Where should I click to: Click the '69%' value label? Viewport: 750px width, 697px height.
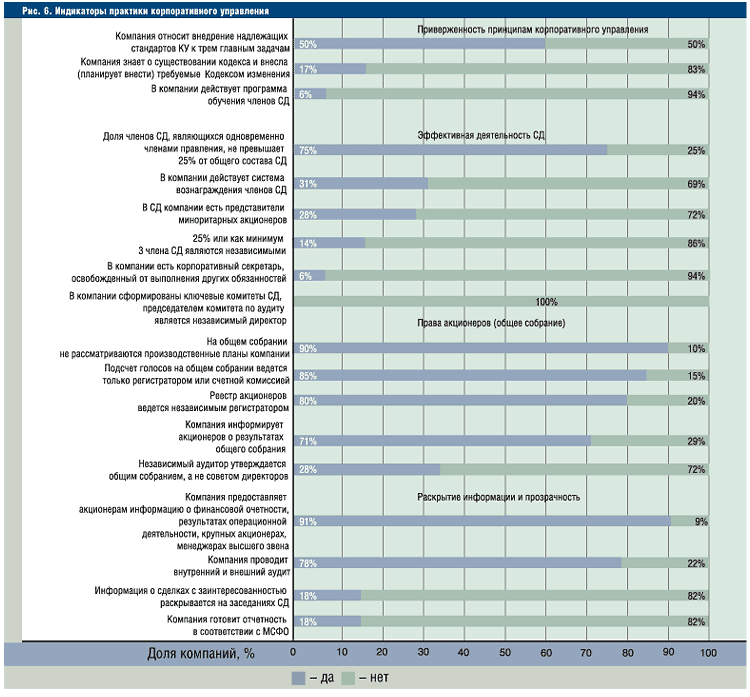696,184
